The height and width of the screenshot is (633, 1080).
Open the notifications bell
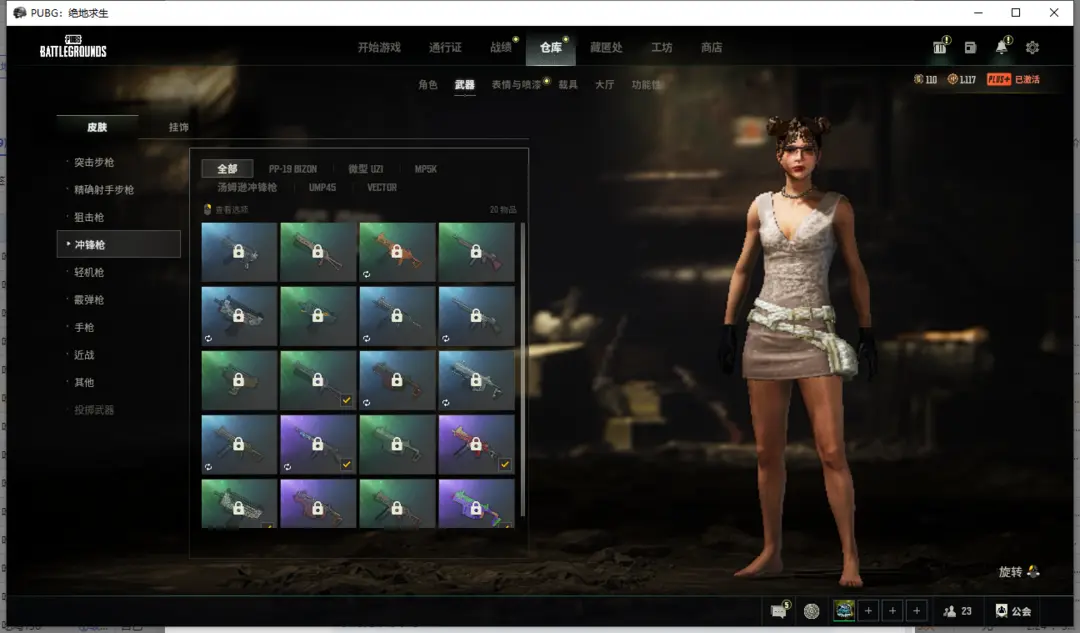click(1001, 47)
